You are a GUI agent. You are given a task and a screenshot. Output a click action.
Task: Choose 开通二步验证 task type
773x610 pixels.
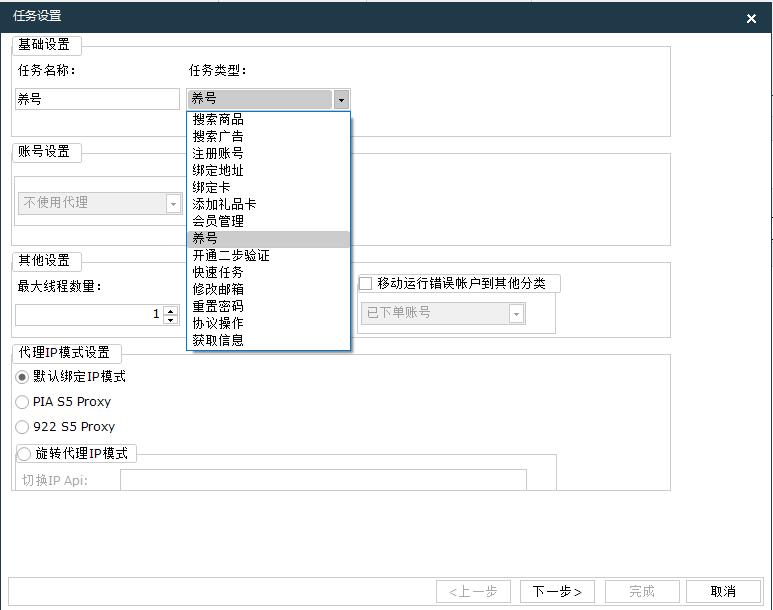(x=268, y=255)
